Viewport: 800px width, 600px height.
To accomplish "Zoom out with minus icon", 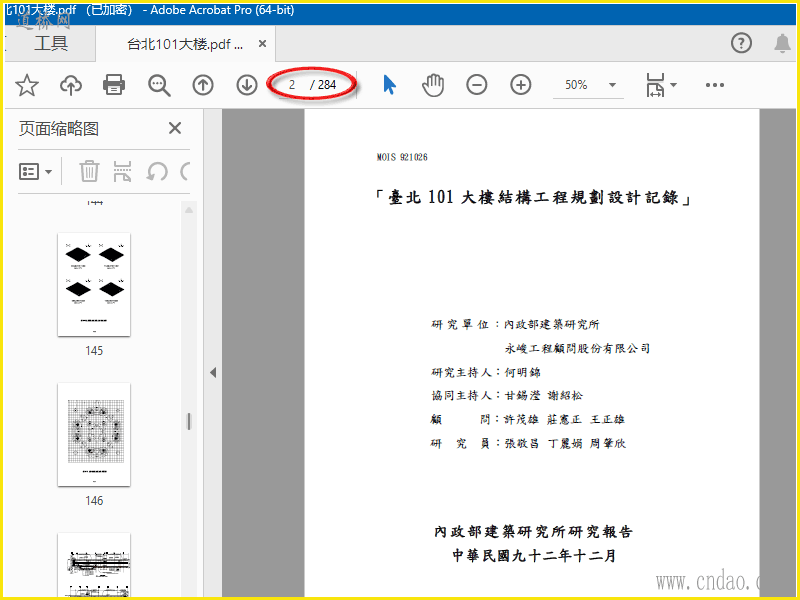I will point(477,85).
